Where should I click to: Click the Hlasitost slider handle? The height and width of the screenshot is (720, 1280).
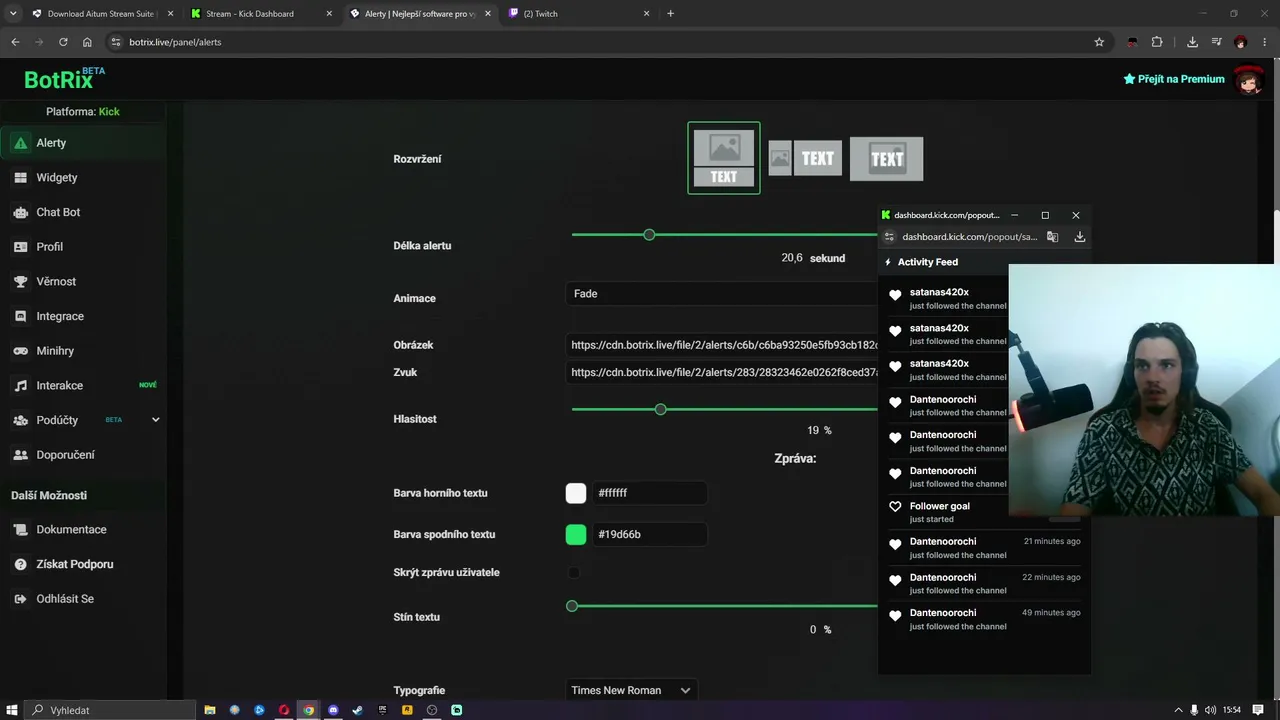(660, 410)
